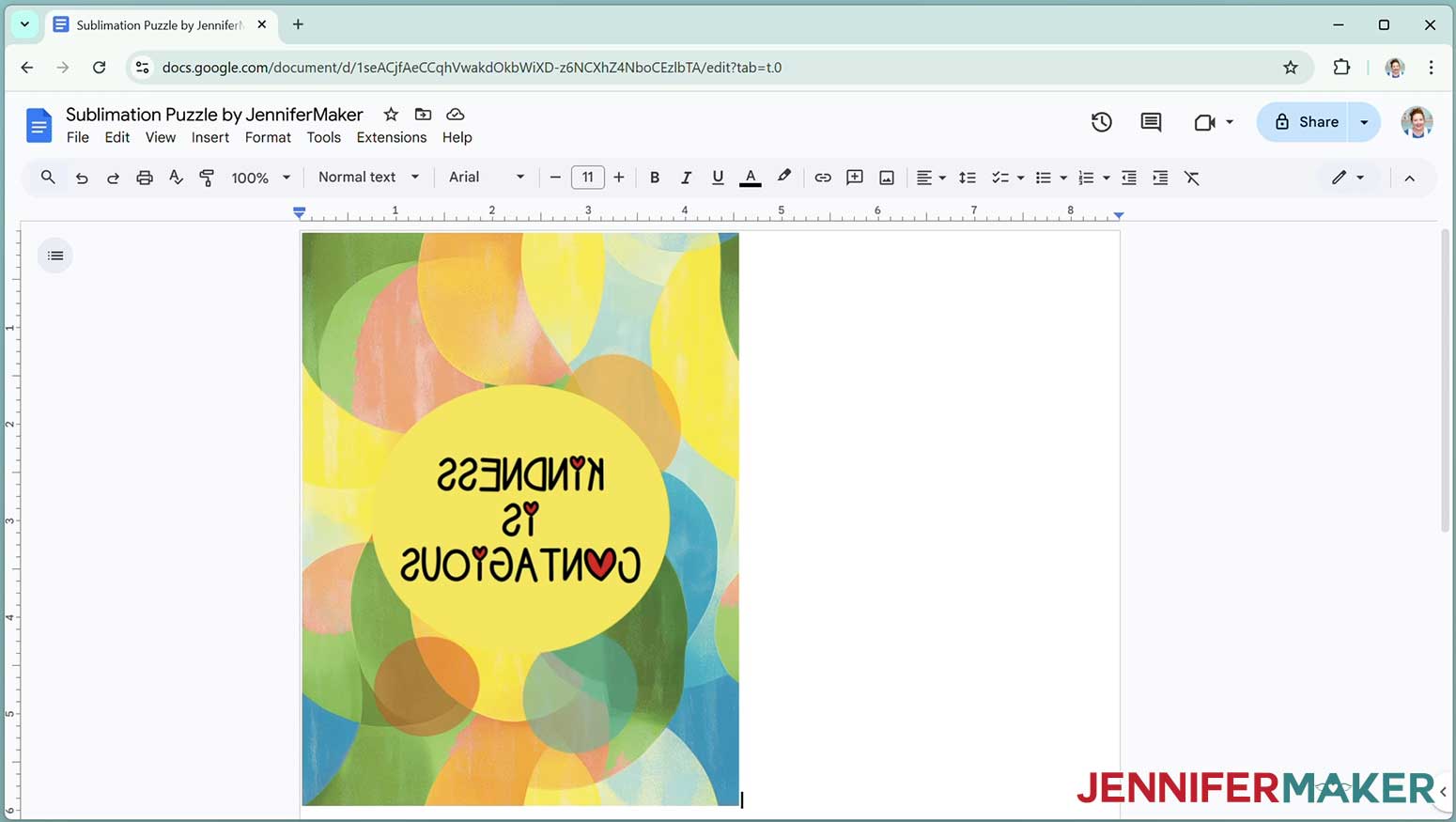Increase the indent
Screen dimensions: 1456x822
(x=1160, y=178)
